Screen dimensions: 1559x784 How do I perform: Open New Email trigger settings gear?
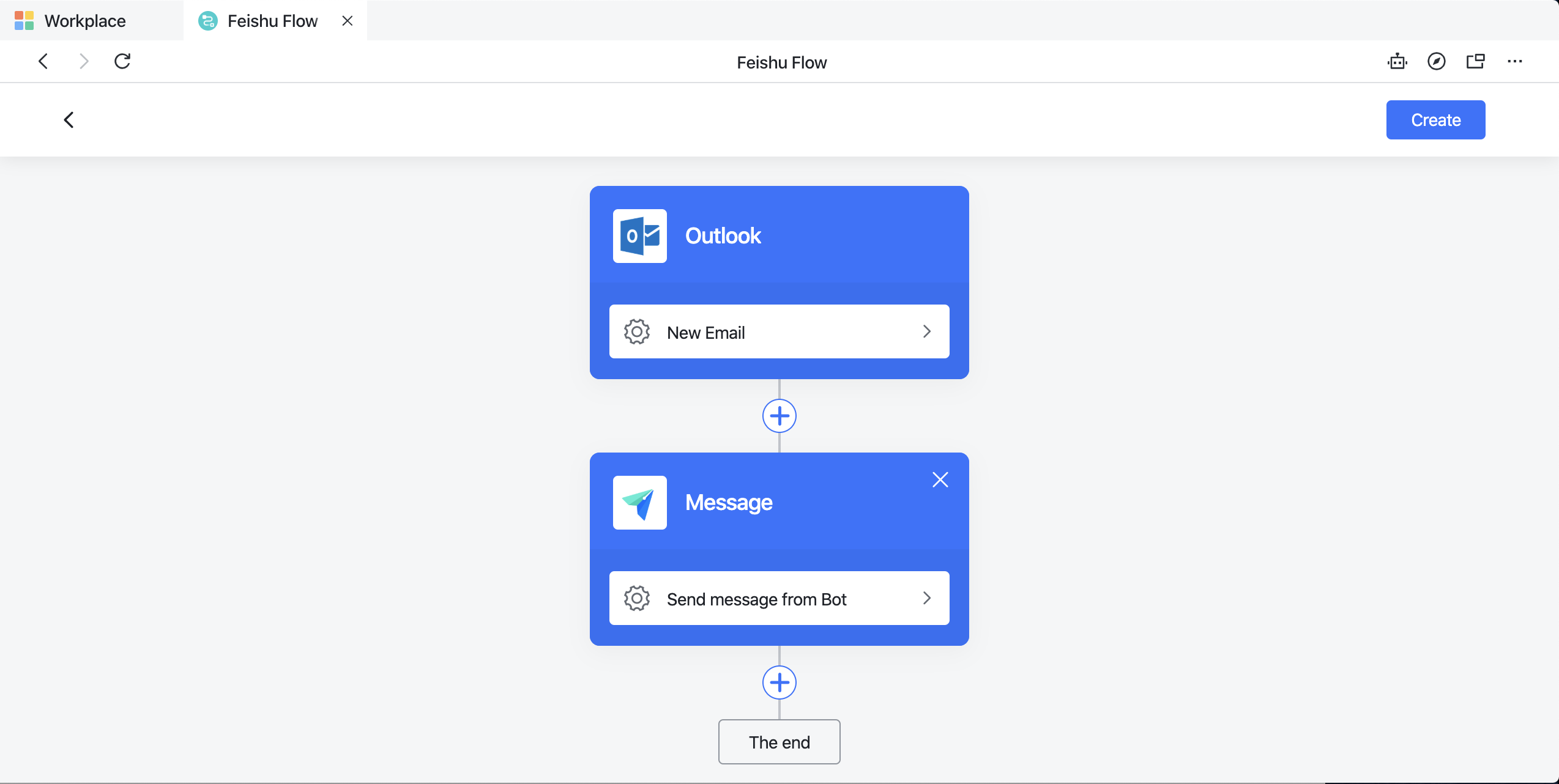636,331
